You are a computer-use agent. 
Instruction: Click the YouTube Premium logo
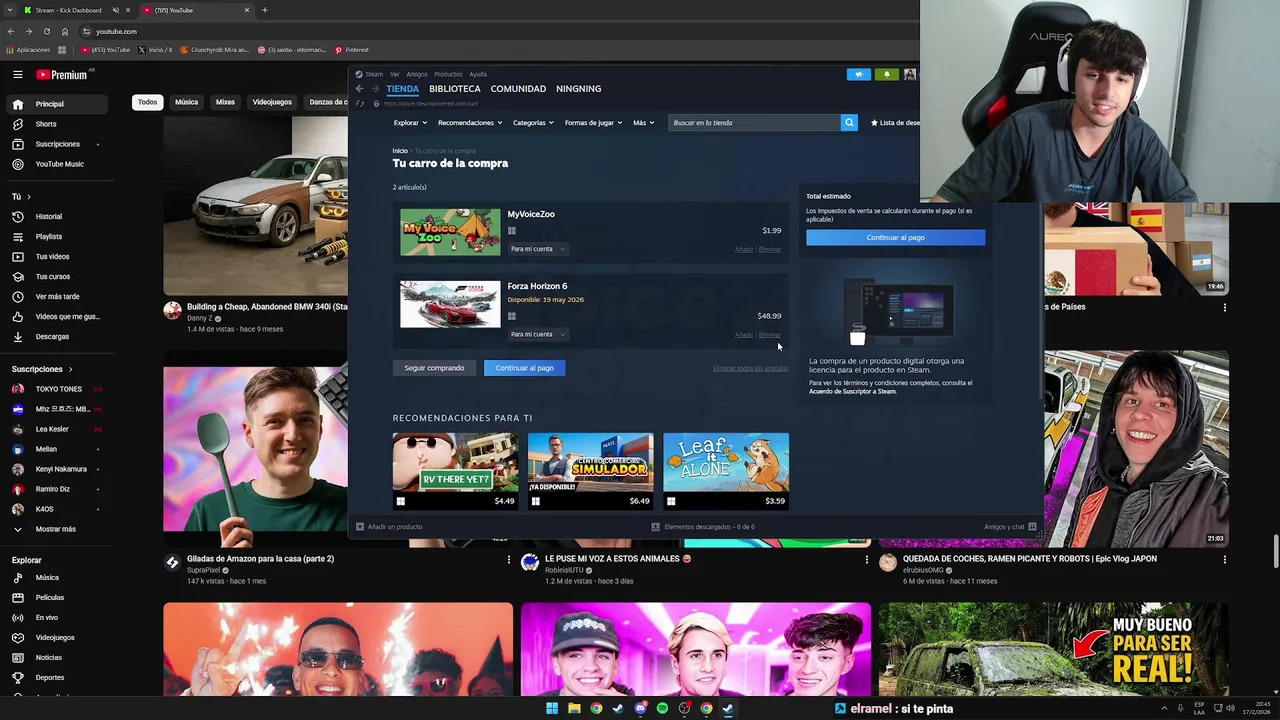[x=62, y=74]
